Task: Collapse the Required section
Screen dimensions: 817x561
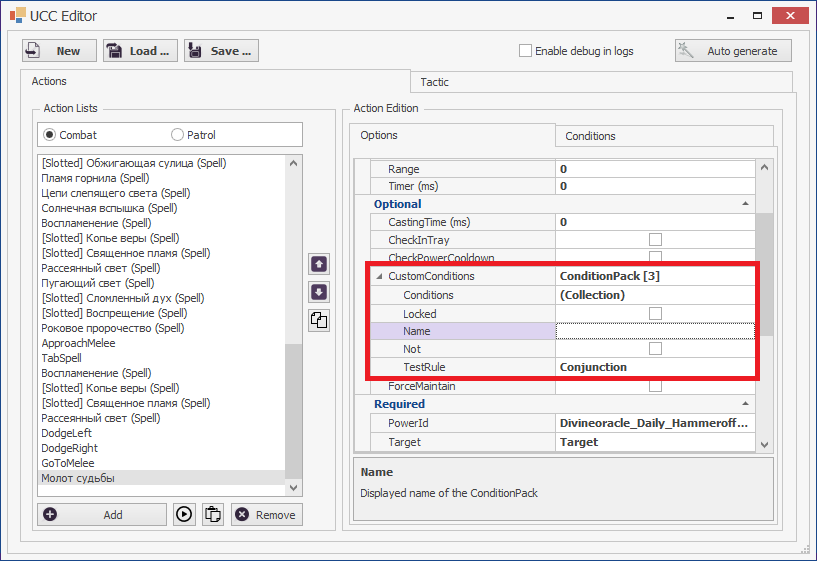Action: point(746,404)
